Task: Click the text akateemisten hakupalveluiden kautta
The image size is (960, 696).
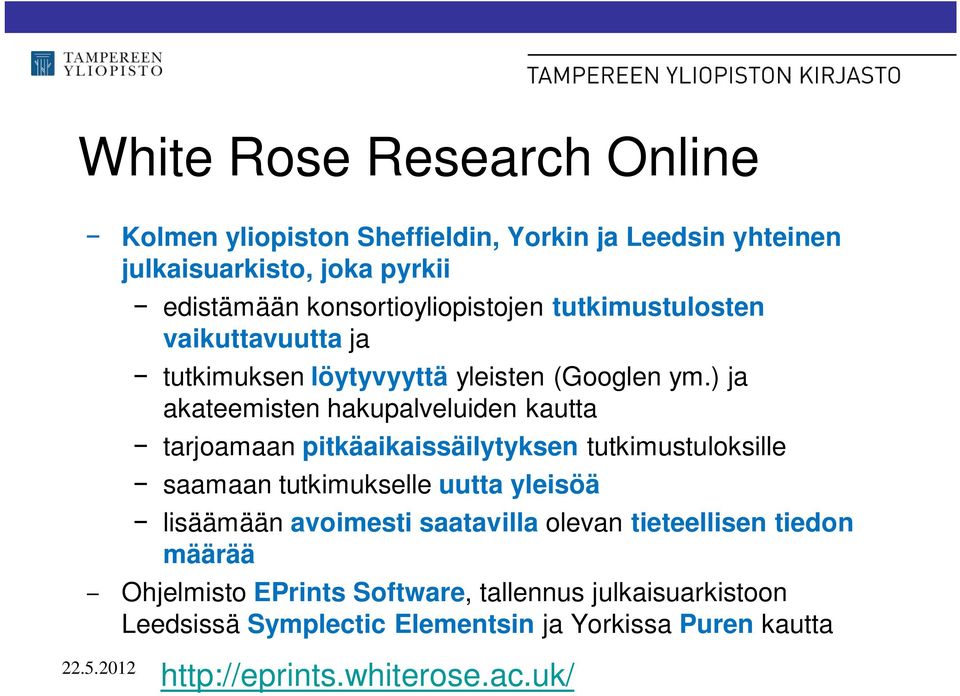Action: (x=380, y=409)
